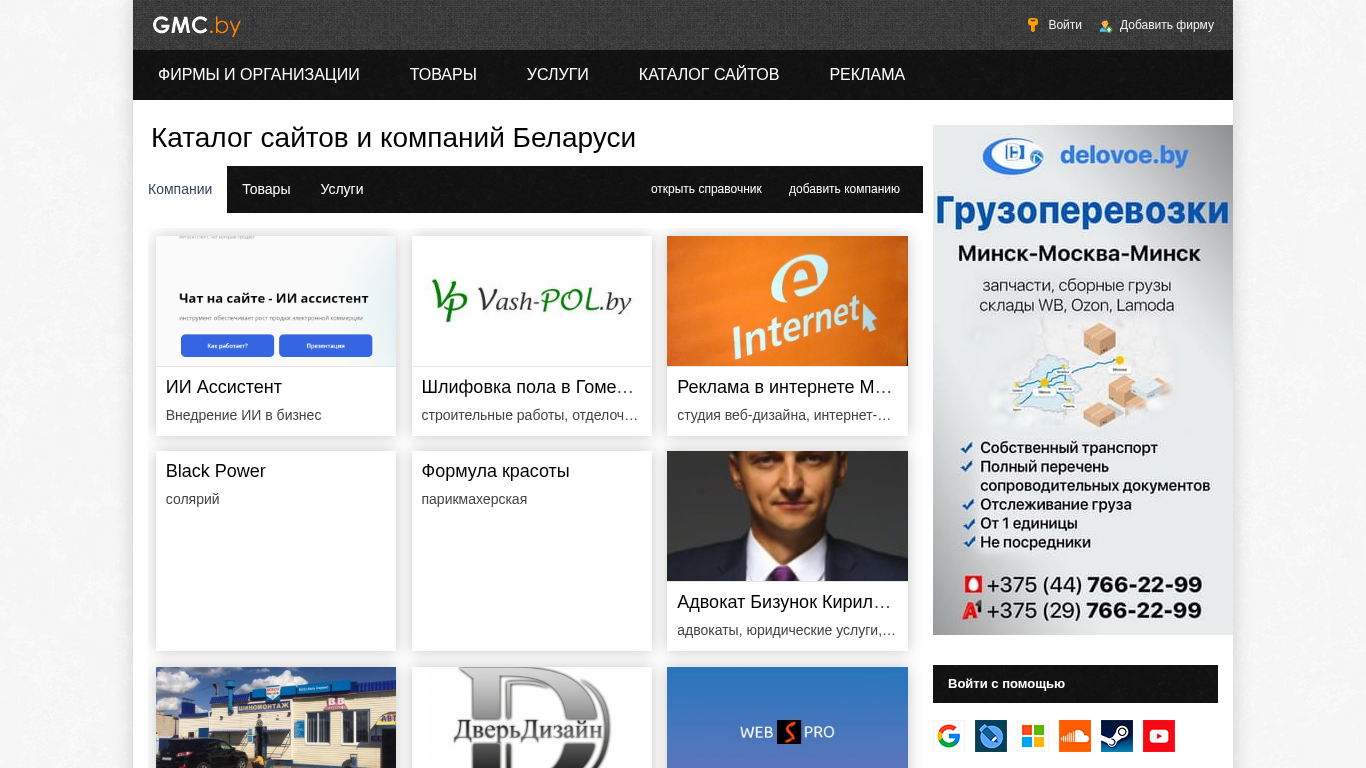
Task: Go to Каталог сайтов menu item
Action: (x=709, y=75)
